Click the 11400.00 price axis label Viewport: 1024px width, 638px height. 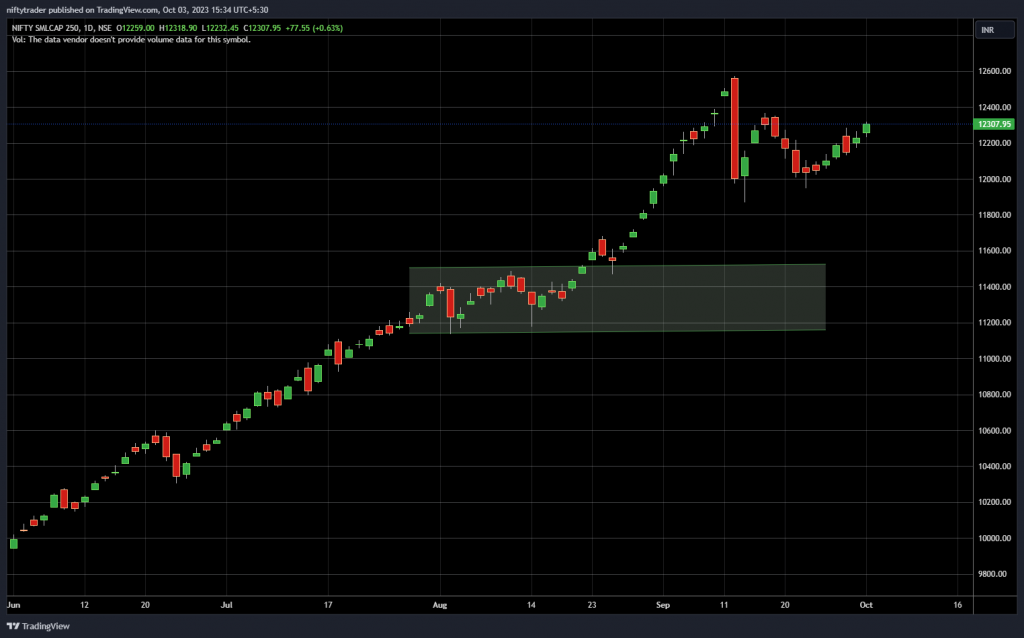[x=994, y=287]
